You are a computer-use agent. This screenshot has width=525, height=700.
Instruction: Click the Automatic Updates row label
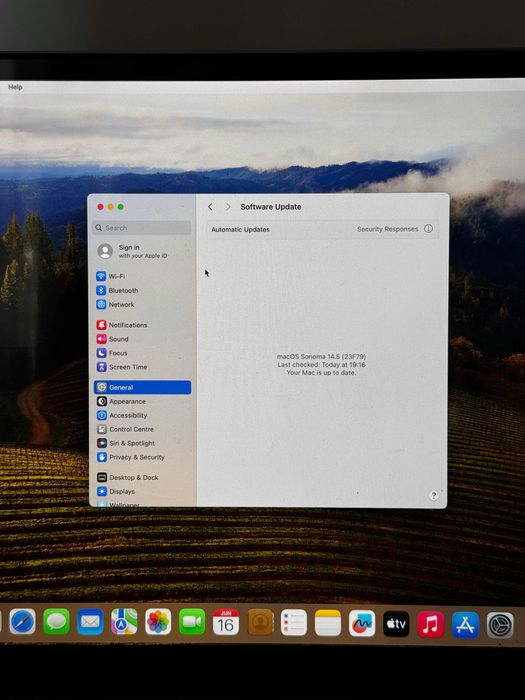[240, 229]
